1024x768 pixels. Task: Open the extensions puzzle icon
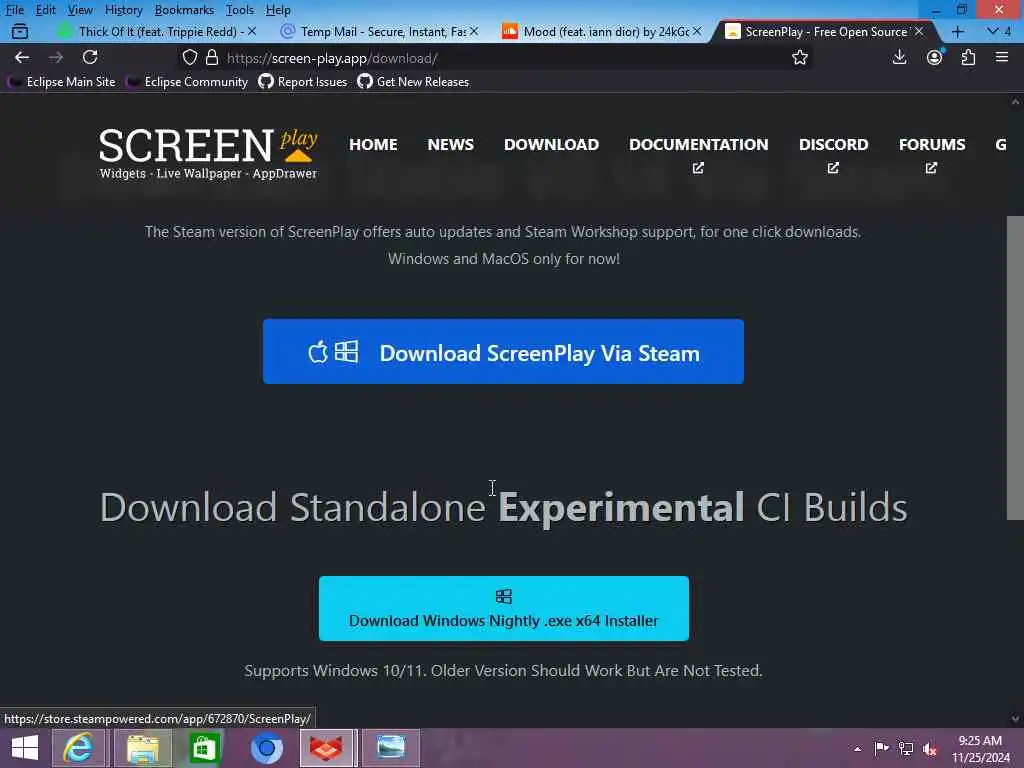pyautogui.click(x=968, y=57)
